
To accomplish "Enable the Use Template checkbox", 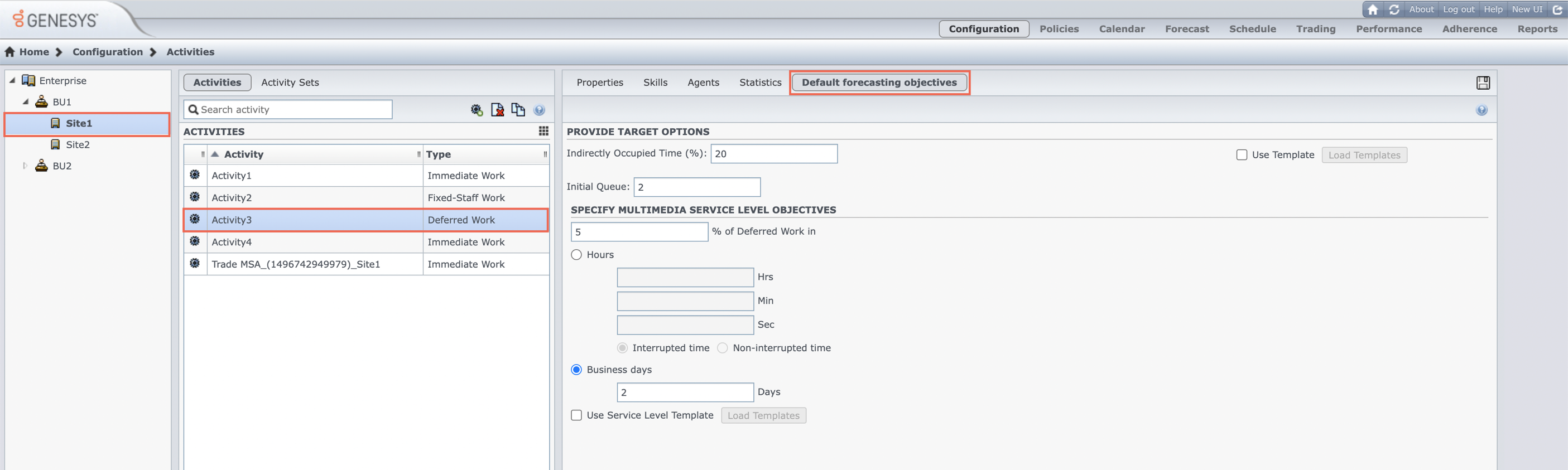I will tap(1242, 155).
